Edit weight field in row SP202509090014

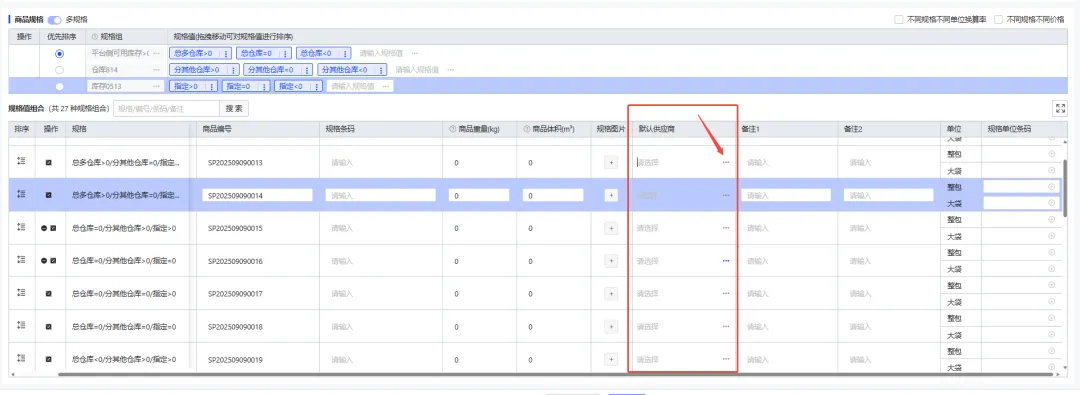pos(479,195)
